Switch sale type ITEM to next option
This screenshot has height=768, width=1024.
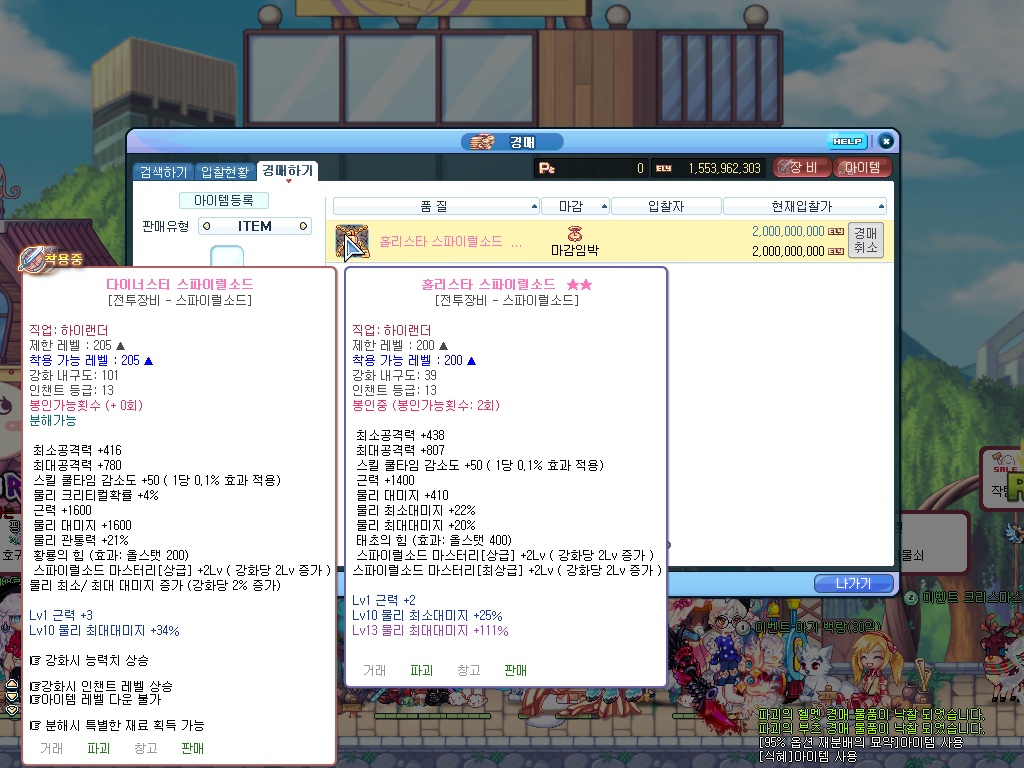point(305,227)
